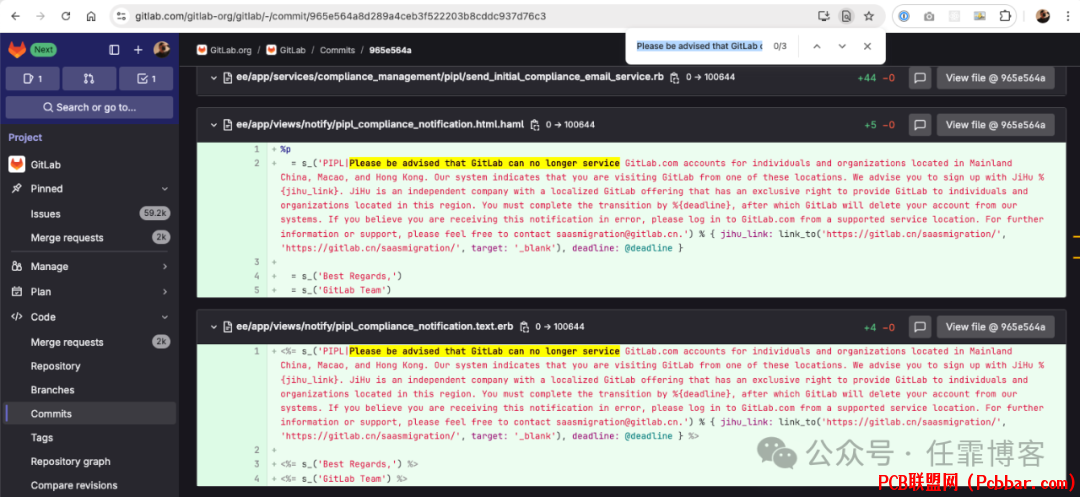View file for send_initial_compliance_email_service.rb
1080x497 pixels.
coord(995,78)
